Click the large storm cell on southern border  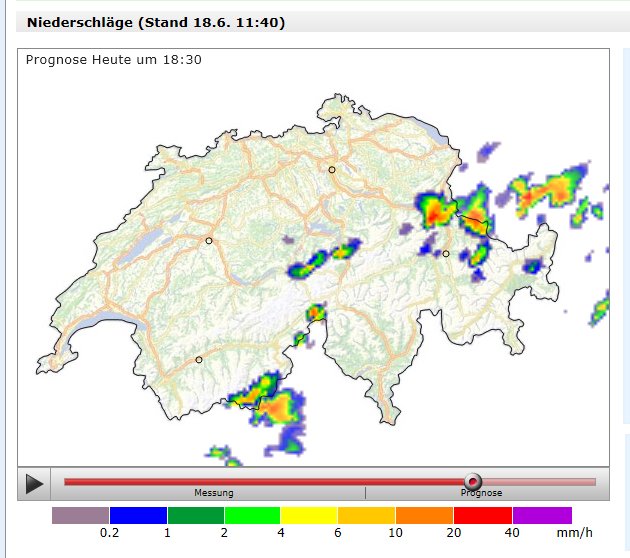[270, 400]
